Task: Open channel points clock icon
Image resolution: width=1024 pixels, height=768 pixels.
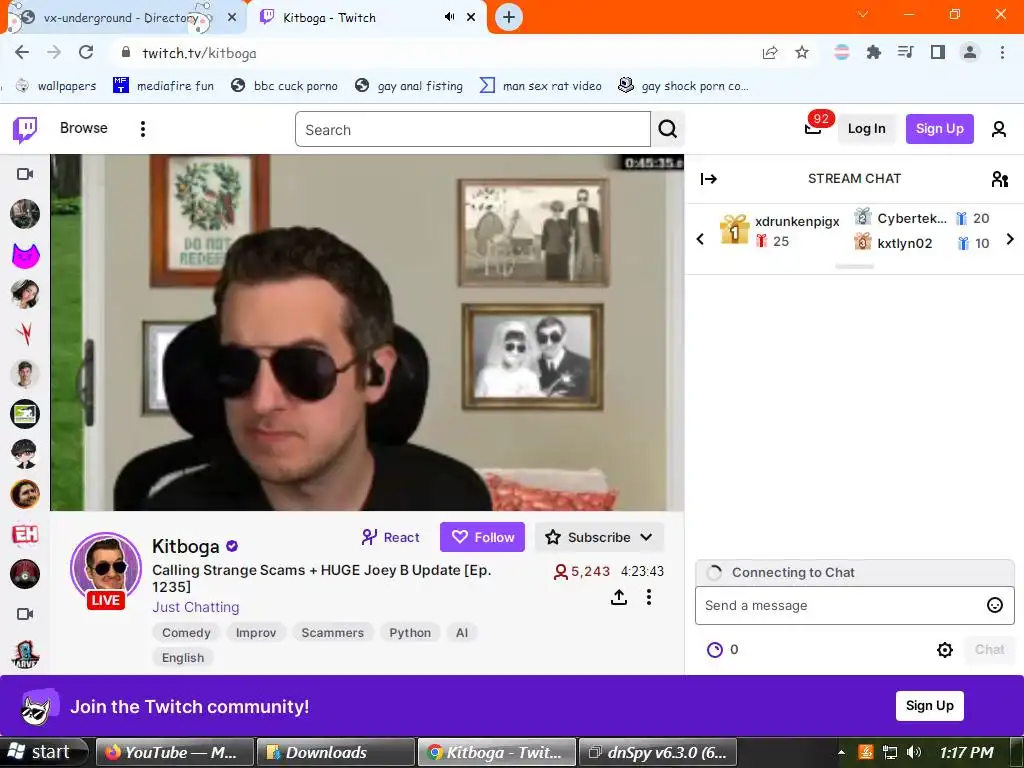Action: coord(715,650)
